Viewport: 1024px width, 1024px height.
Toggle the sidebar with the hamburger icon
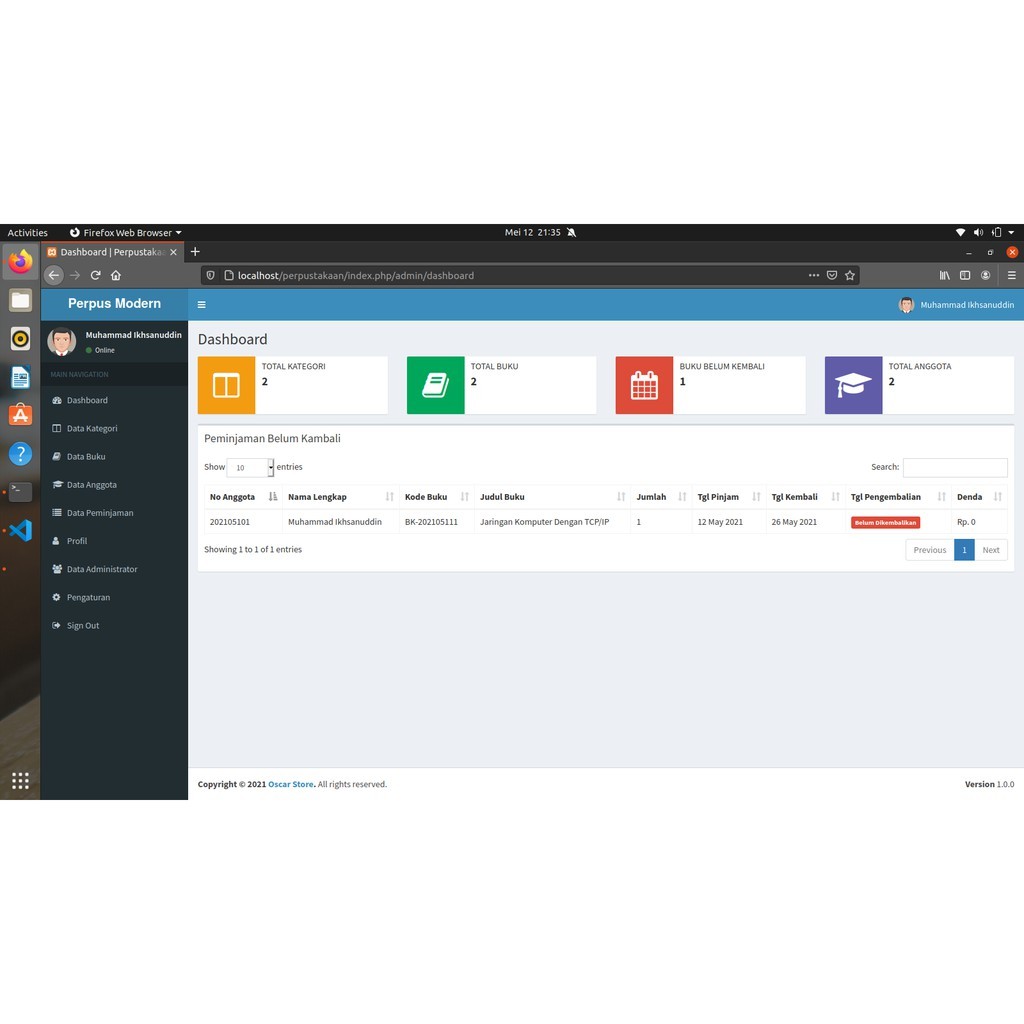coord(201,304)
